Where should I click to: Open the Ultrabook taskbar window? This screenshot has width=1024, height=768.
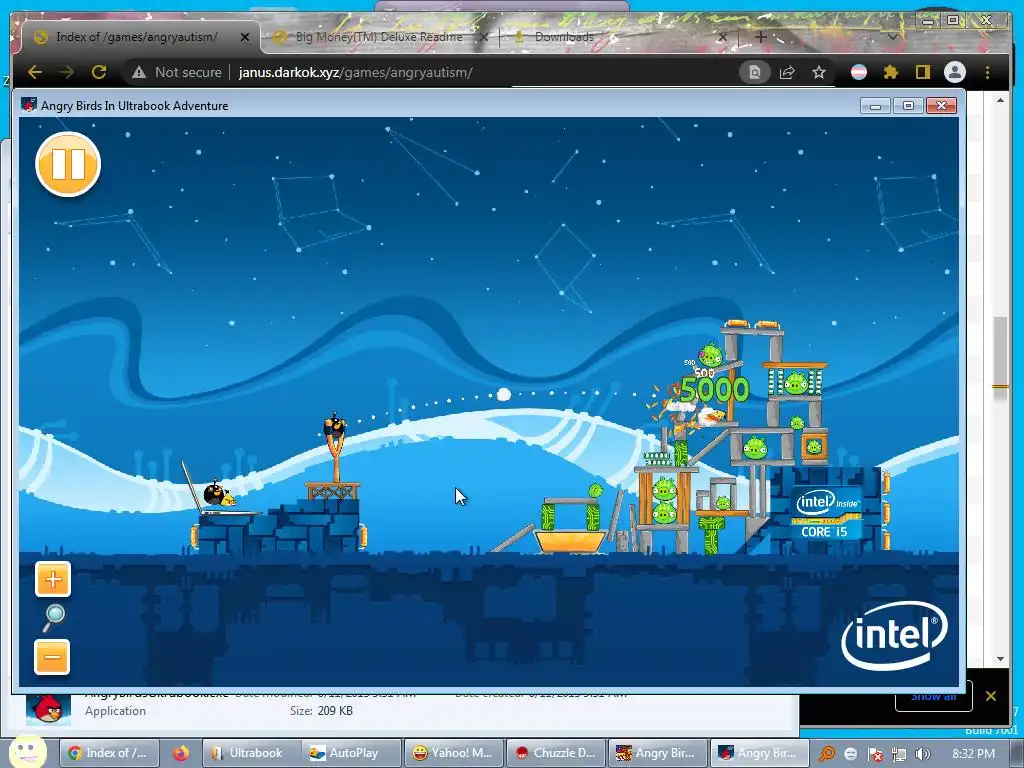click(x=252, y=753)
